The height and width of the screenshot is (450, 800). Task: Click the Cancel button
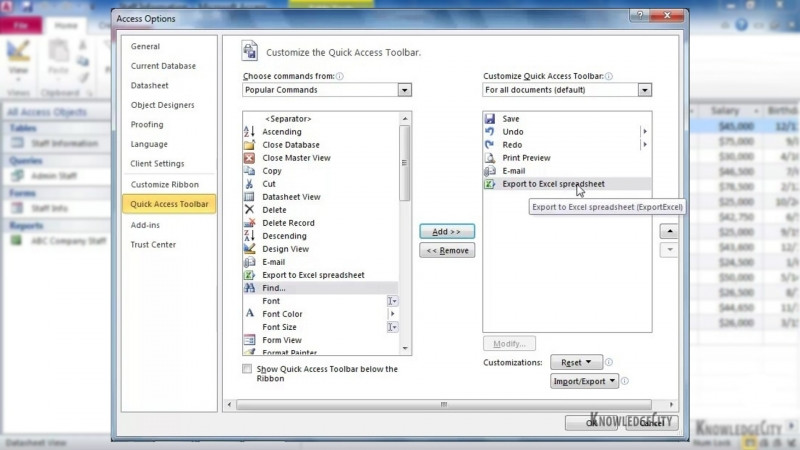point(652,422)
